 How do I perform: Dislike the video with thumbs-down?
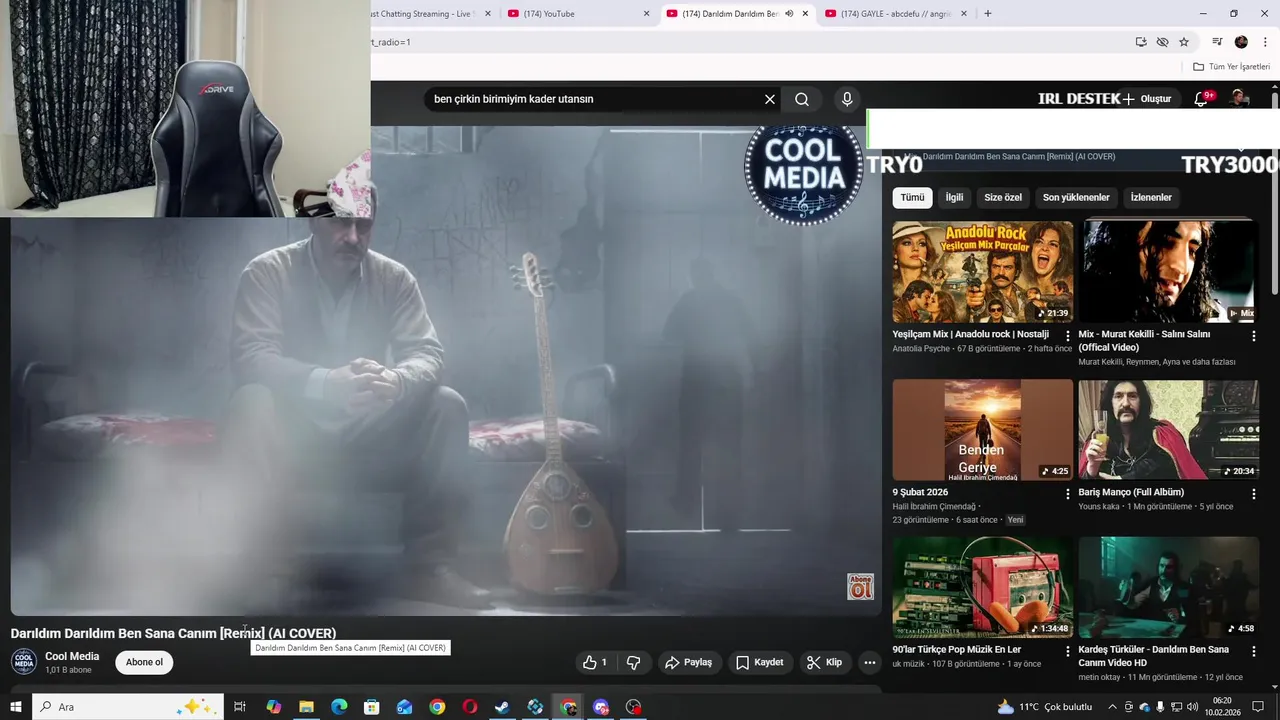pyautogui.click(x=633, y=662)
